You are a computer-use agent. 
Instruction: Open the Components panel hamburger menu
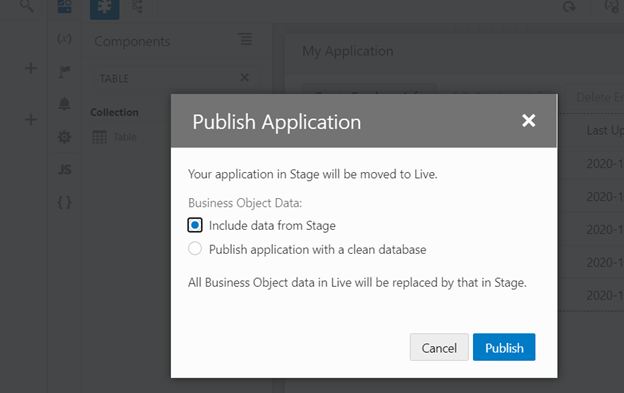pyautogui.click(x=245, y=39)
